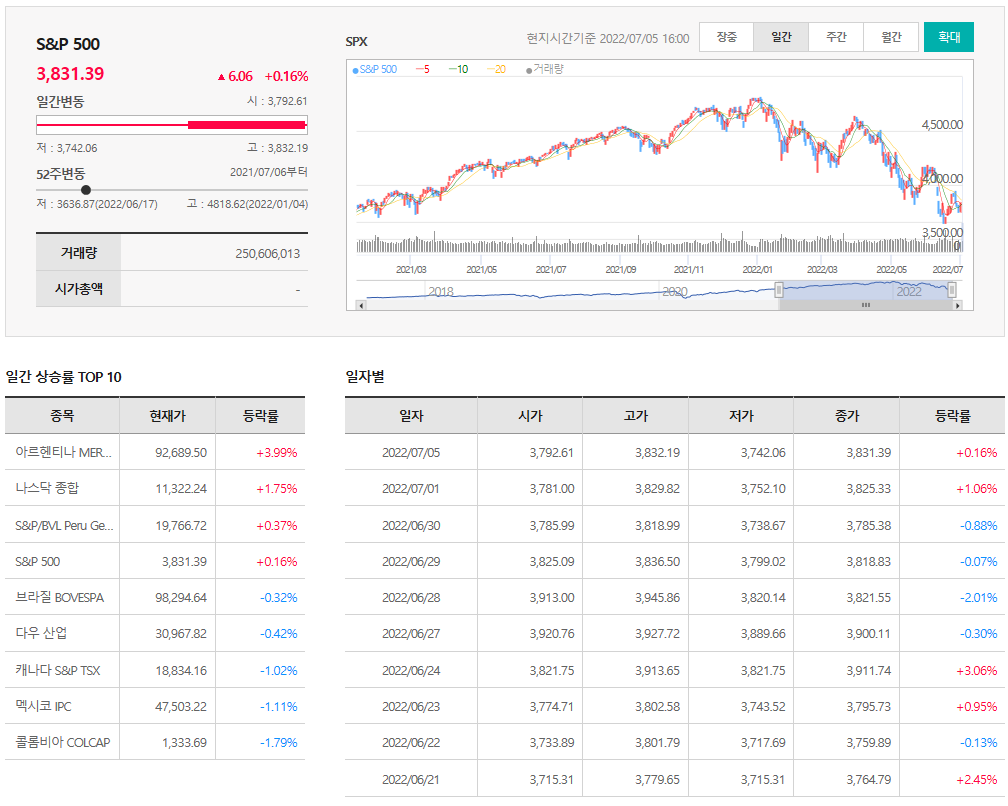Click the 250,606,013 volume value
Screen dimensions: 1008x806
(x=267, y=253)
